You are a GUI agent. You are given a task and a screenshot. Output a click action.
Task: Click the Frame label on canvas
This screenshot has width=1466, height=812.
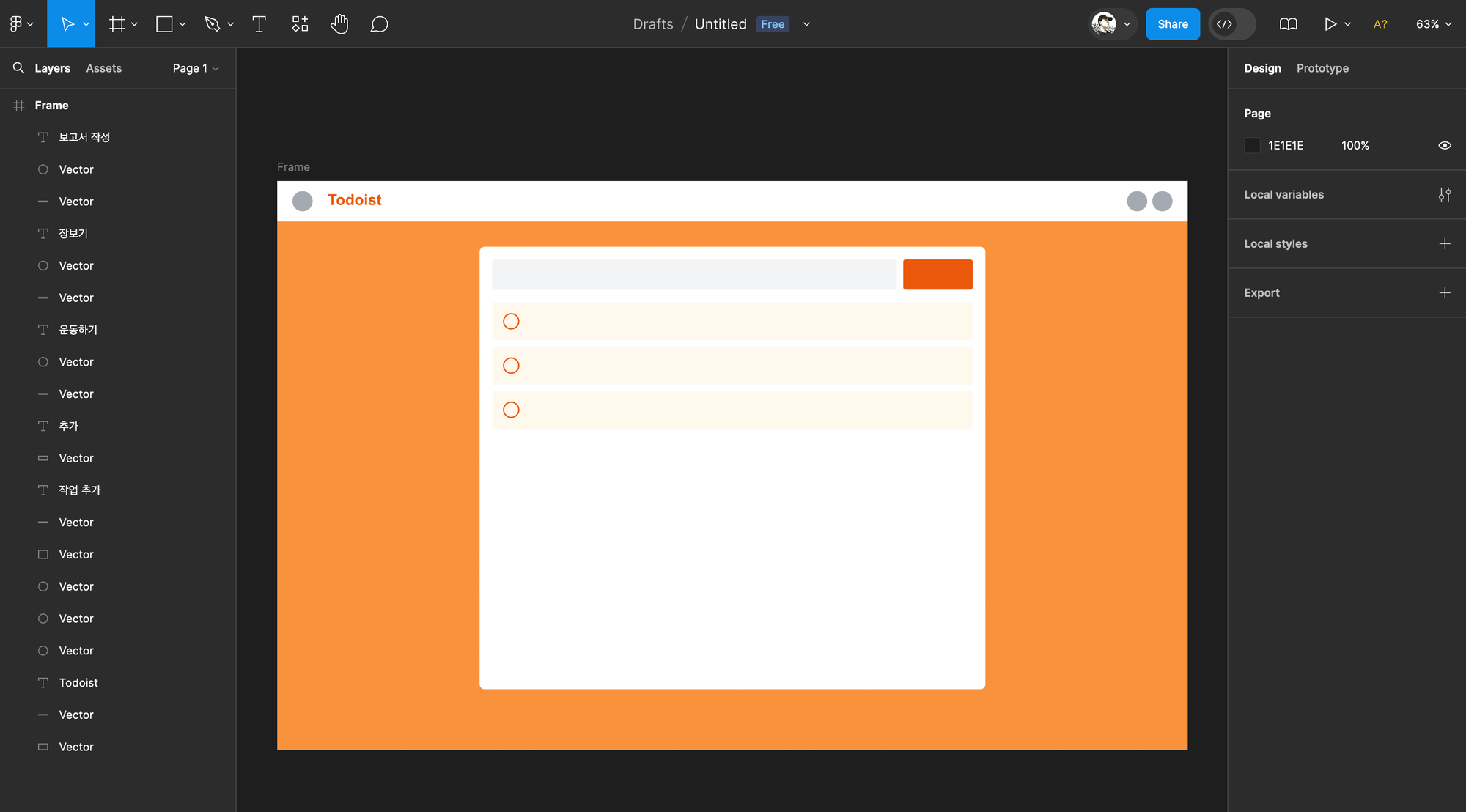click(293, 167)
